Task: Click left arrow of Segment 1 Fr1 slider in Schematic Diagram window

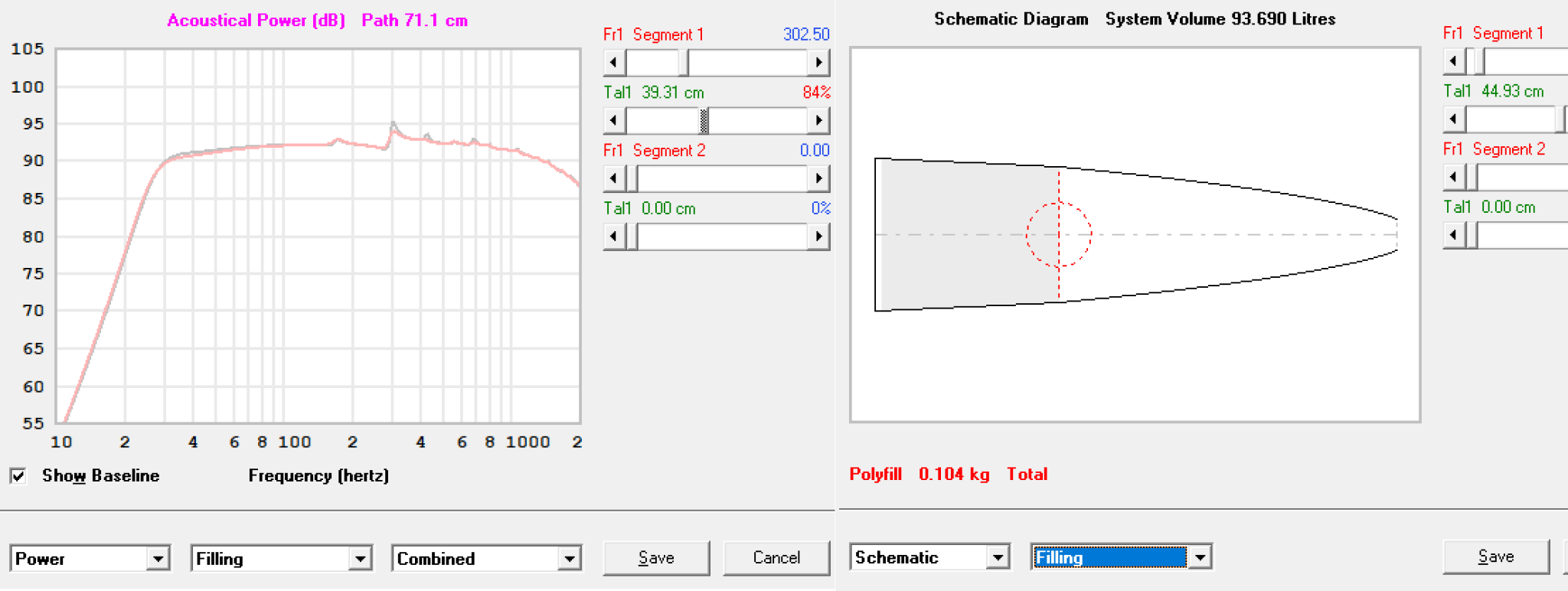Action: [1454, 60]
